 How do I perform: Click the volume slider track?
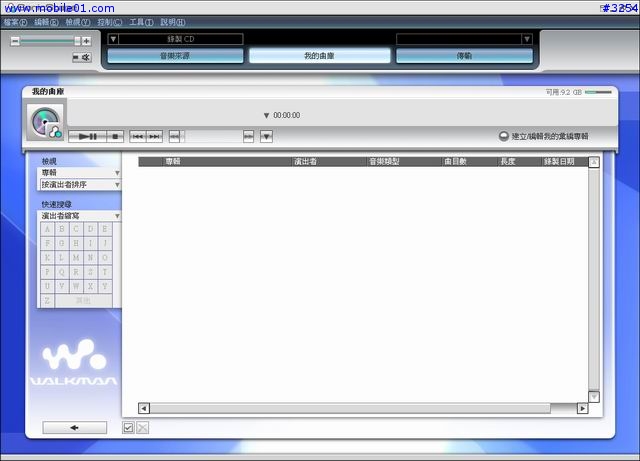(48, 41)
